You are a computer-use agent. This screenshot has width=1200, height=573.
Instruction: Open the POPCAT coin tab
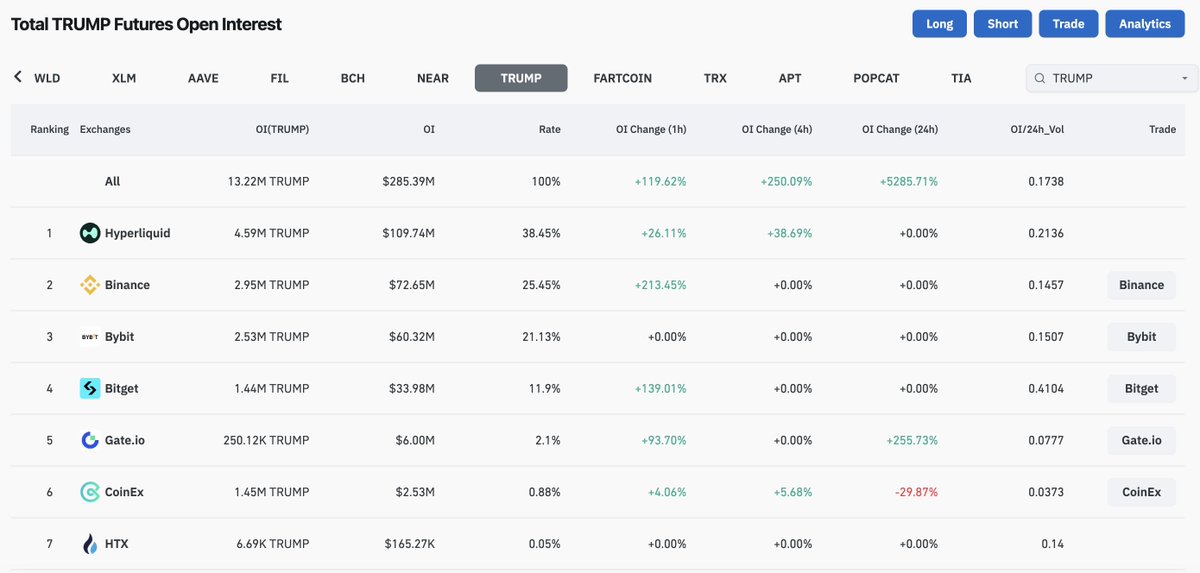click(x=877, y=78)
